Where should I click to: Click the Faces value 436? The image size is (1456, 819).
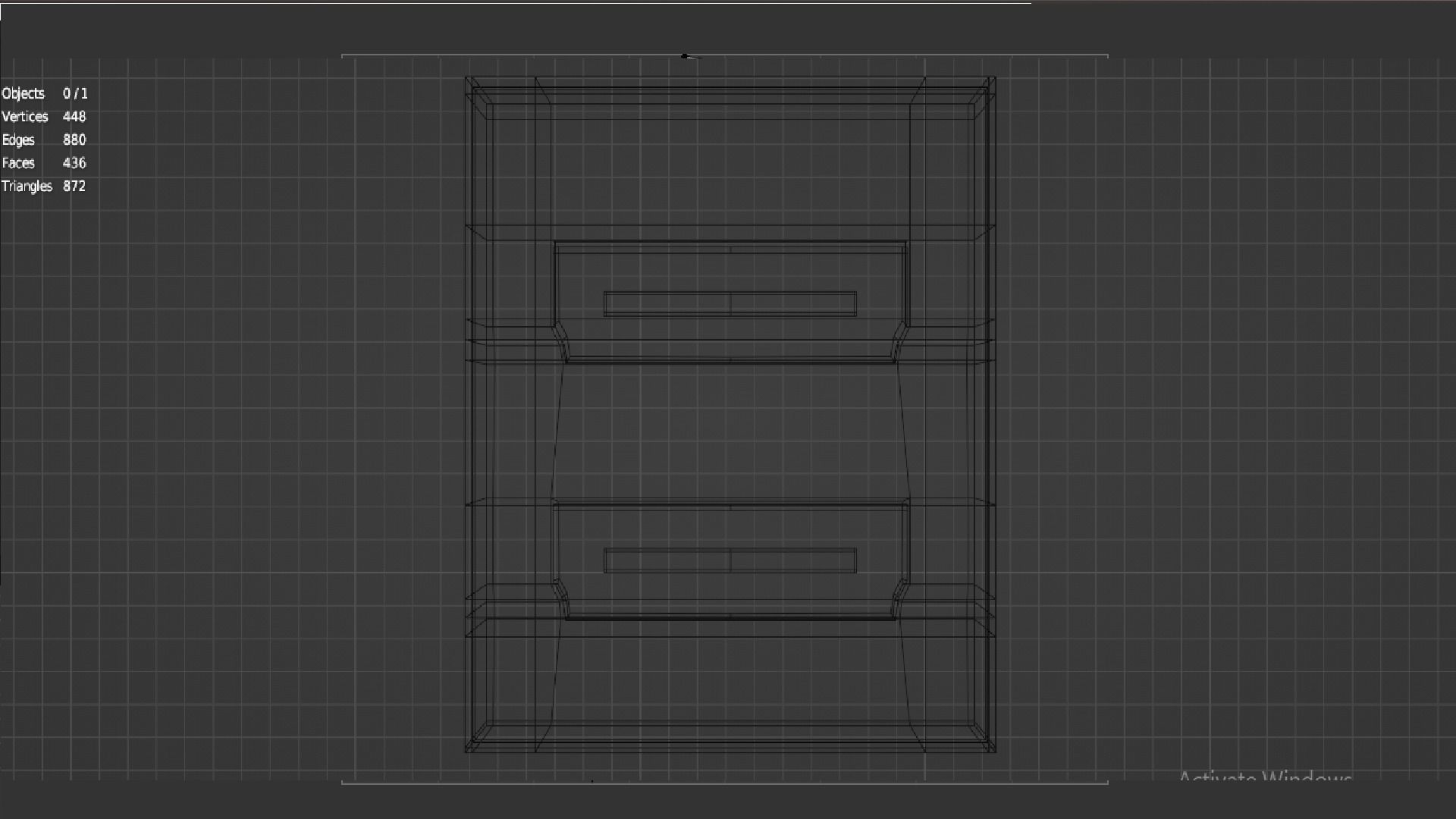click(74, 163)
